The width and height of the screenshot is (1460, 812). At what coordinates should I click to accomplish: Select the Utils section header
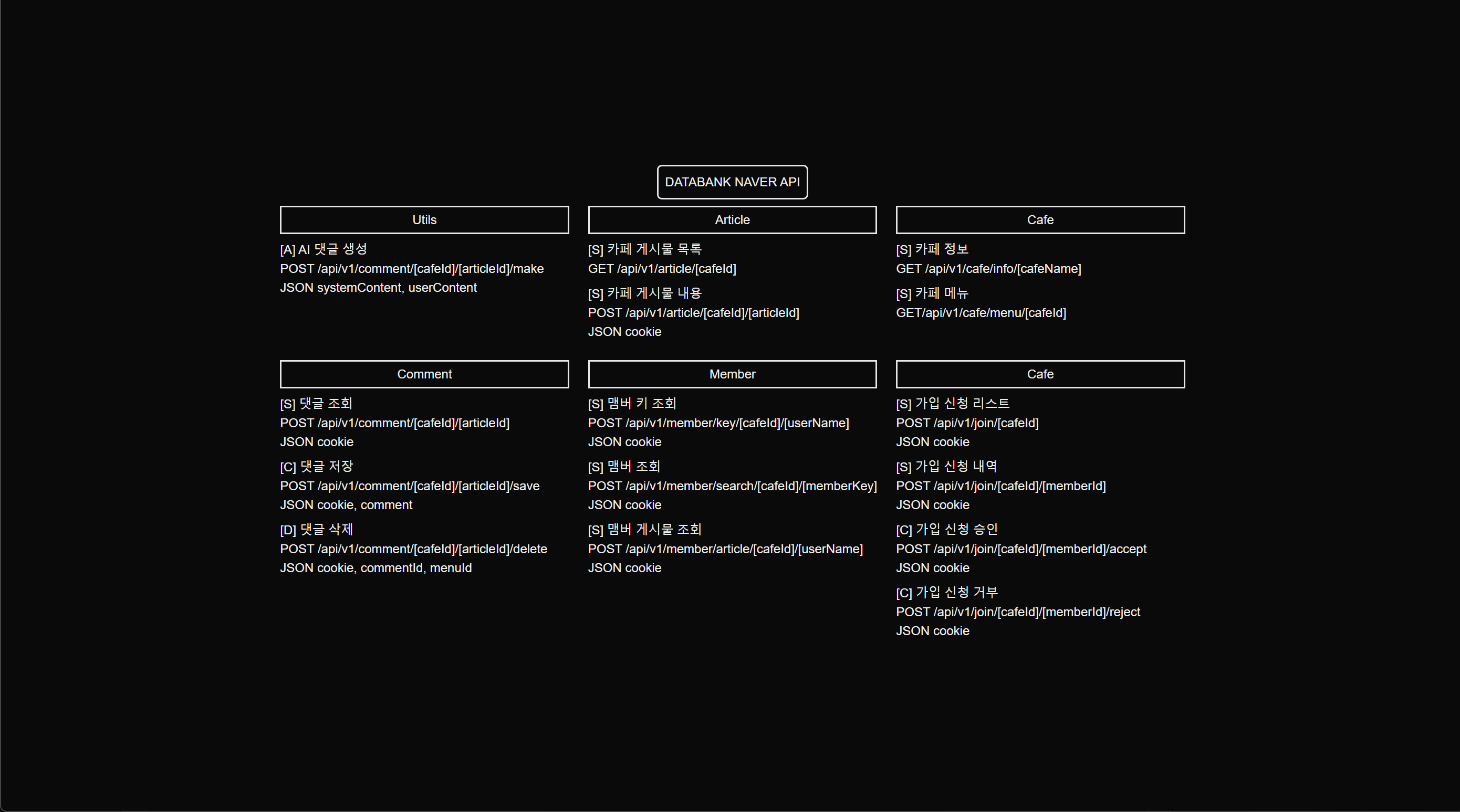tap(424, 220)
